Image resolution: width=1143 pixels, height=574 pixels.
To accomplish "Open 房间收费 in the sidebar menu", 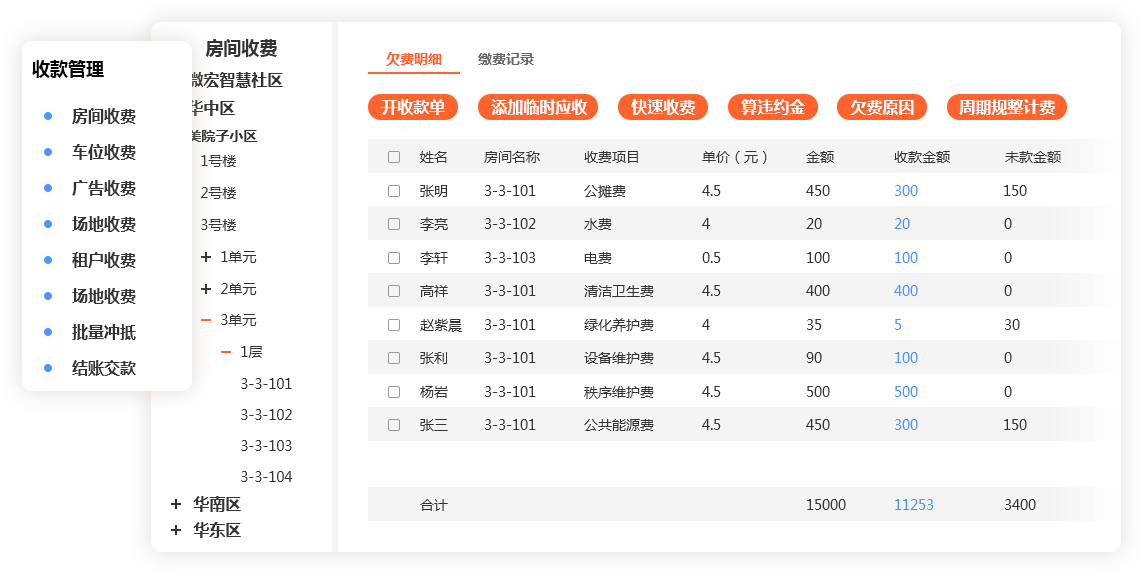I will coord(103,116).
